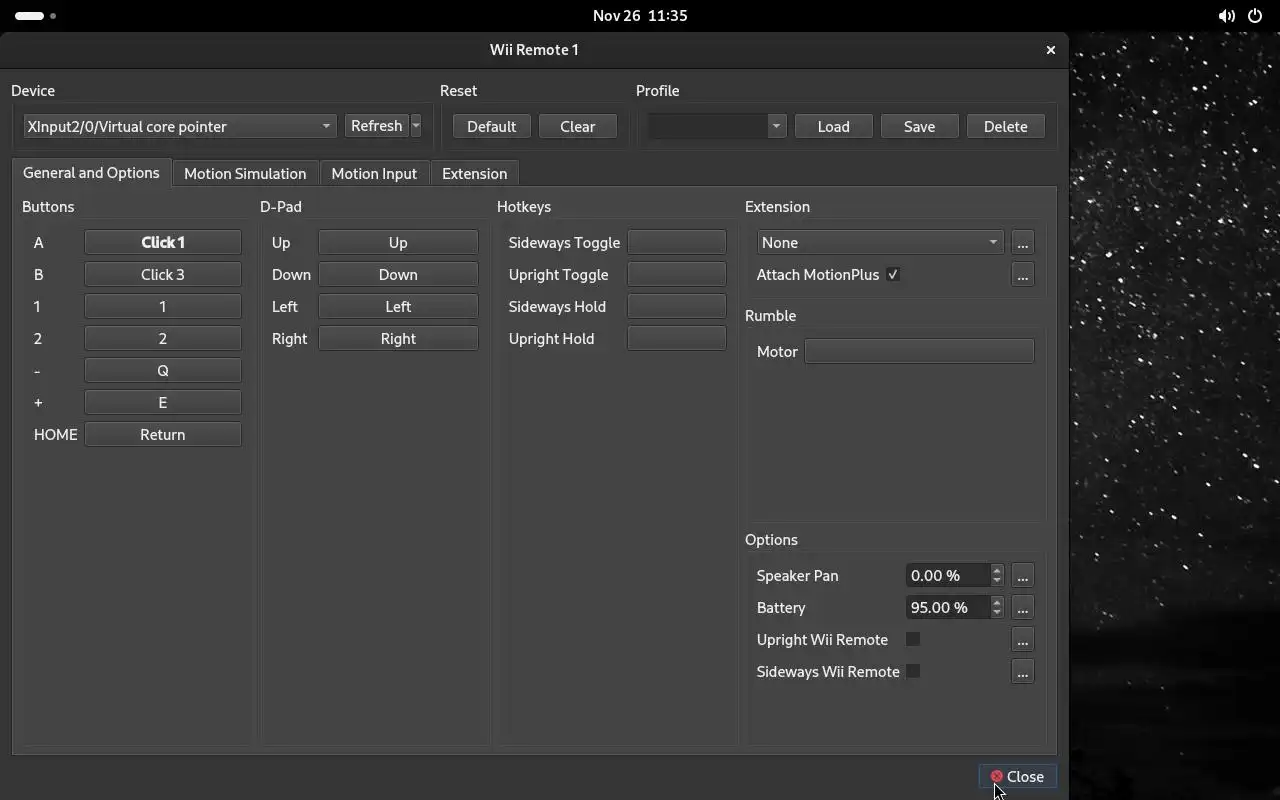1280x800 pixels.
Task: Click the Speaker Pan value field
Action: pyautogui.click(x=948, y=575)
